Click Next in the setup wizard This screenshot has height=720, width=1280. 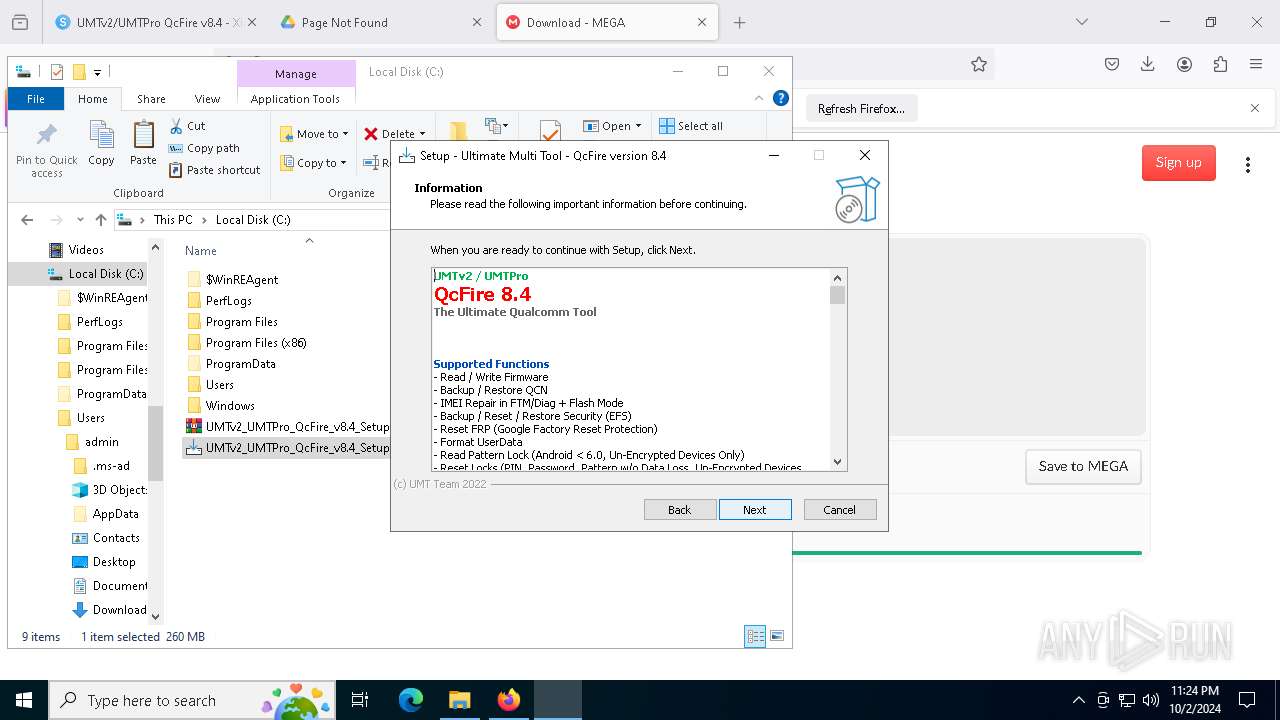click(755, 510)
